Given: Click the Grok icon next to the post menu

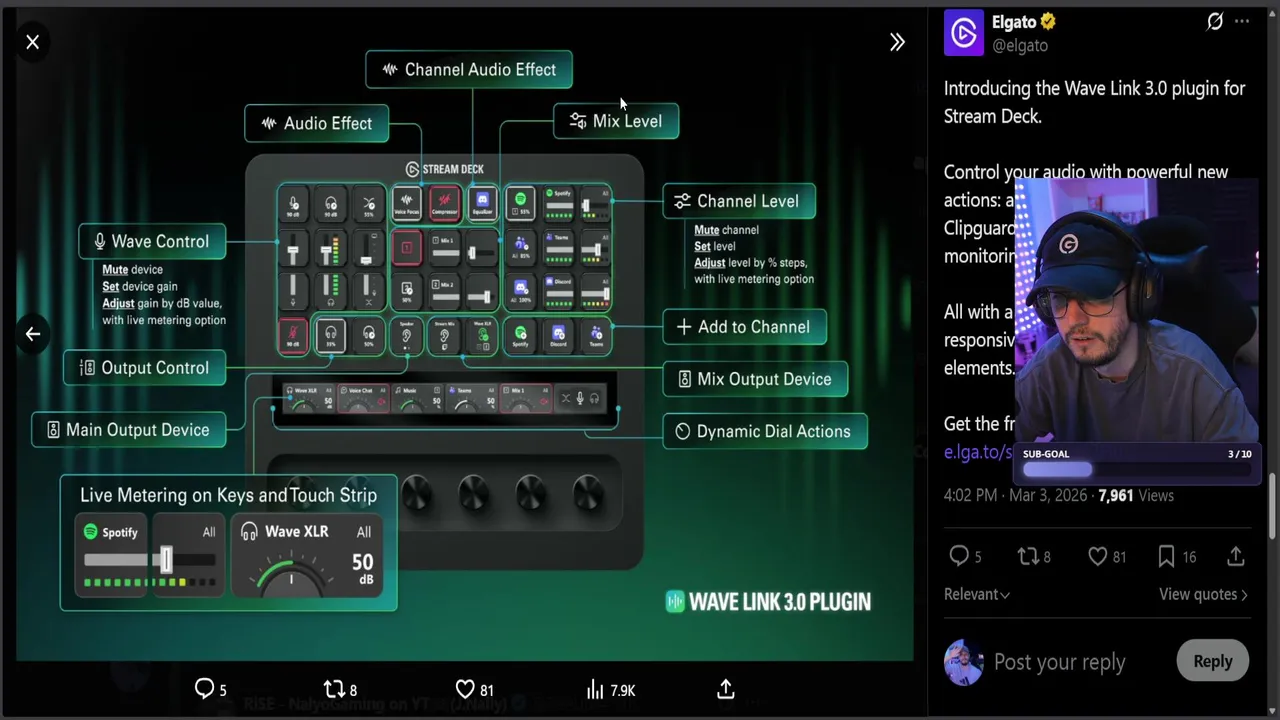Looking at the screenshot, I should [x=1214, y=21].
